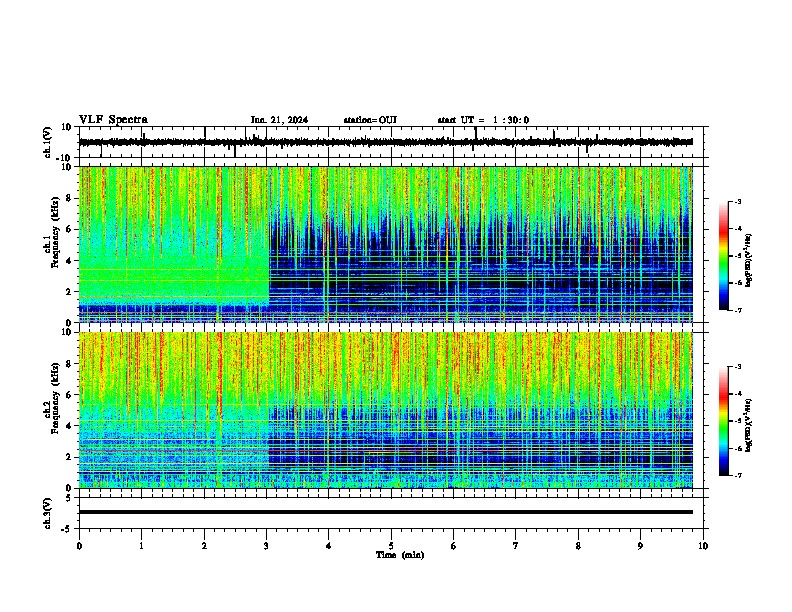Click ch.2 frequency axis tick "4"

pyautogui.click(x=70, y=426)
